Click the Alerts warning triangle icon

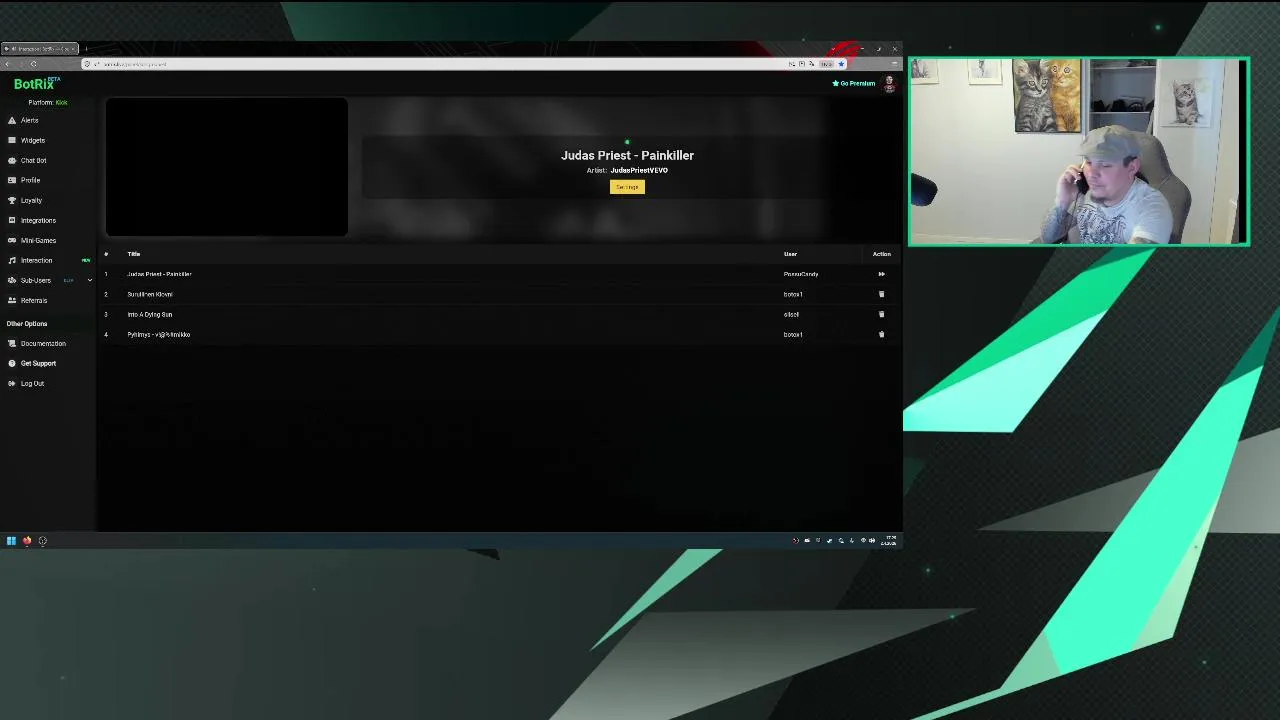(x=11, y=120)
